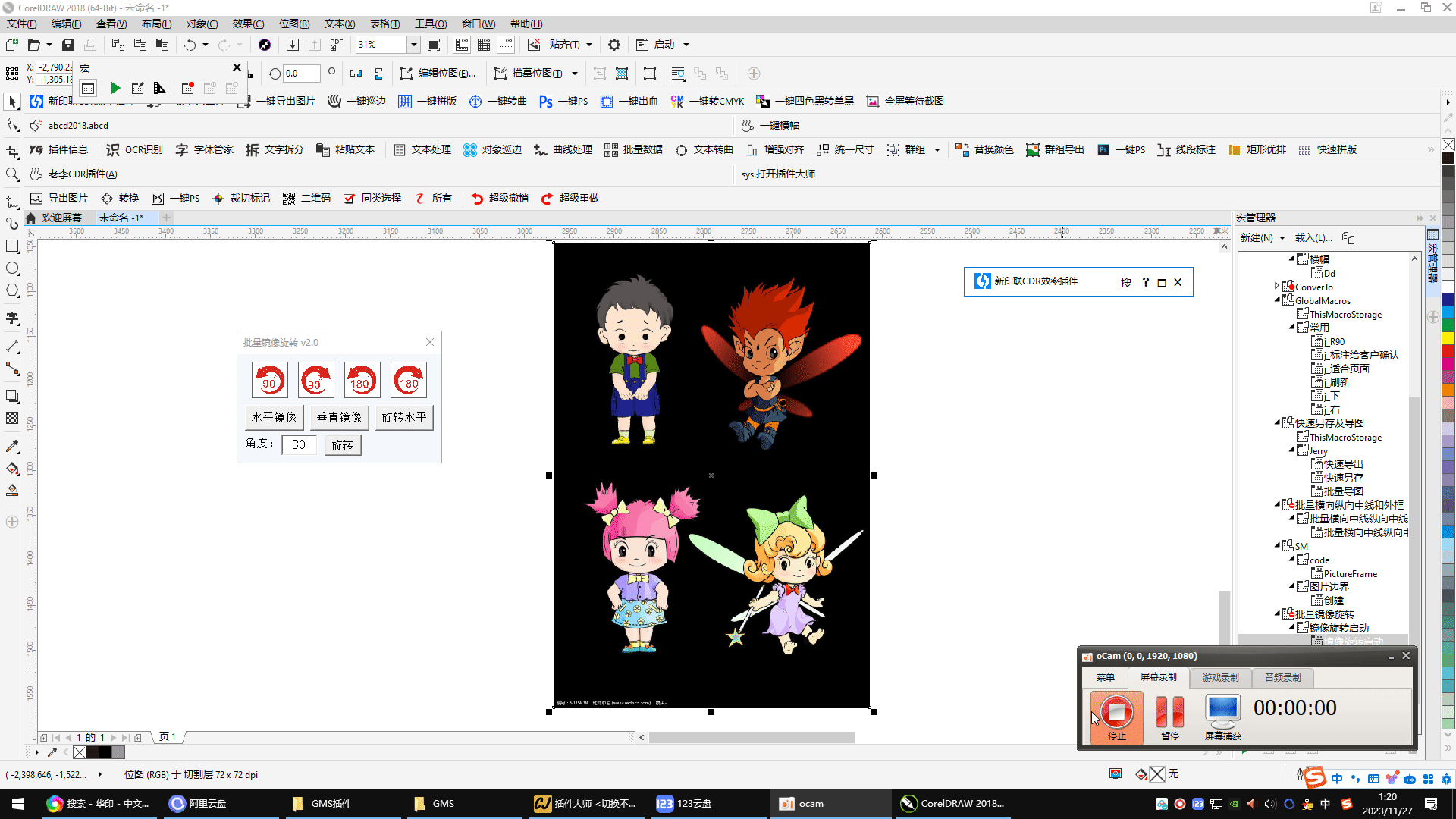Select the Text tool in toolbox

tap(12, 318)
